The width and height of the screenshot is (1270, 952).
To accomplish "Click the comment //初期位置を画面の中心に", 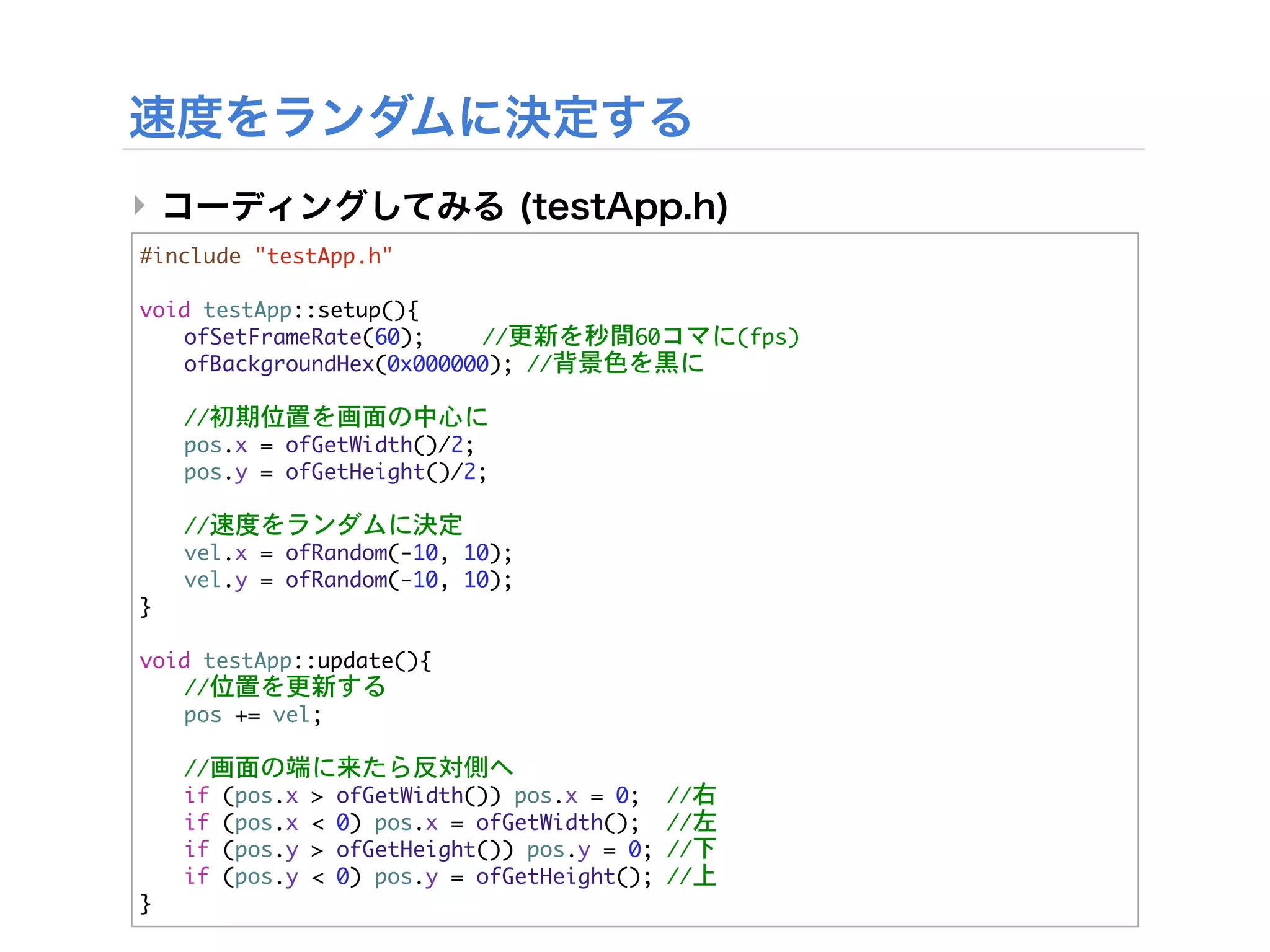I will click(336, 416).
